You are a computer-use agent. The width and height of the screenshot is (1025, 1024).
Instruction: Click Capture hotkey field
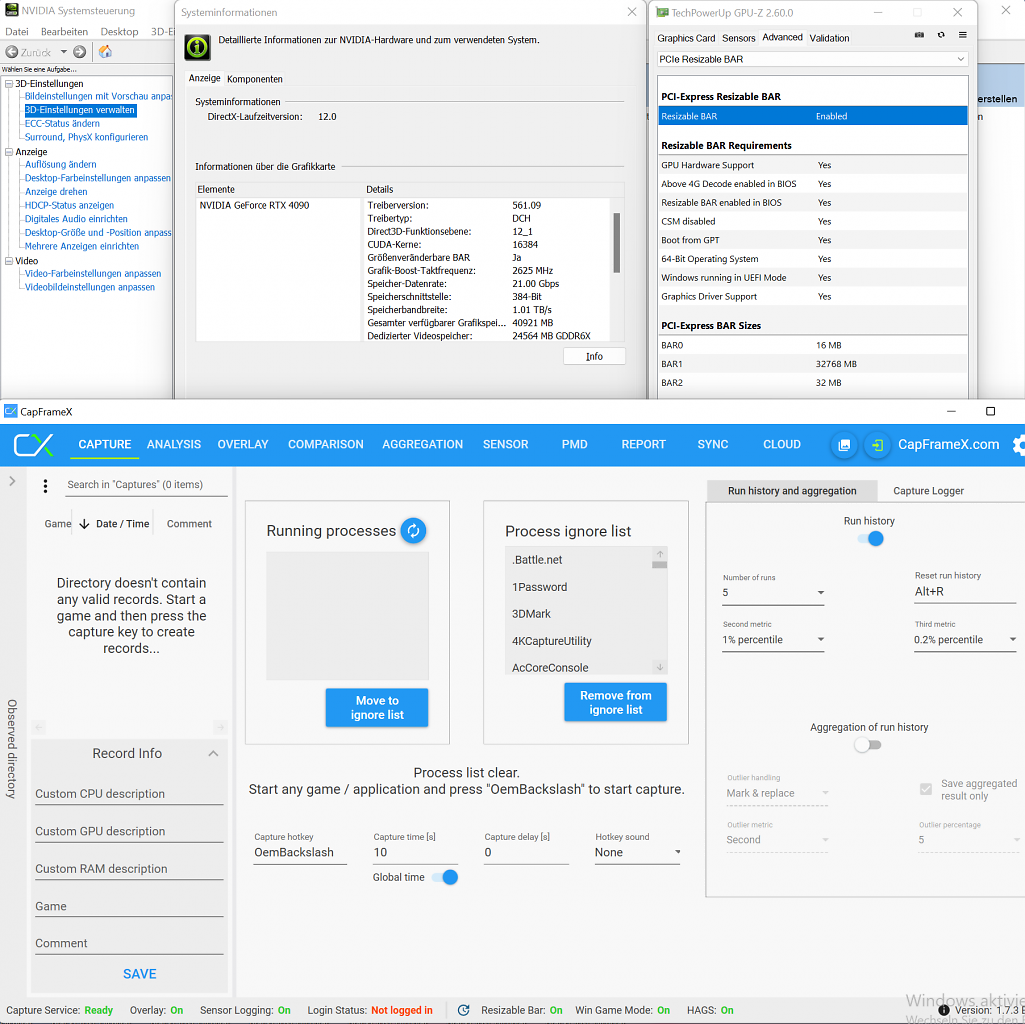click(x=300, y=852)
